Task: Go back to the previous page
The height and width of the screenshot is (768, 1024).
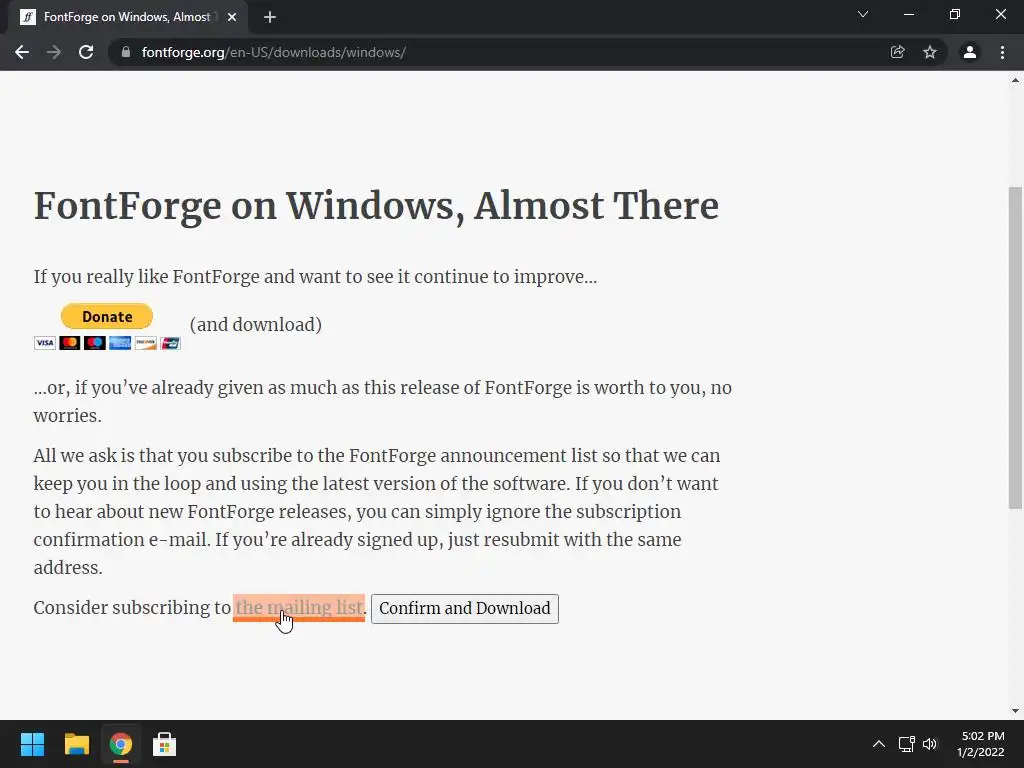Action: pyautogui.click(x=22, y=52)
